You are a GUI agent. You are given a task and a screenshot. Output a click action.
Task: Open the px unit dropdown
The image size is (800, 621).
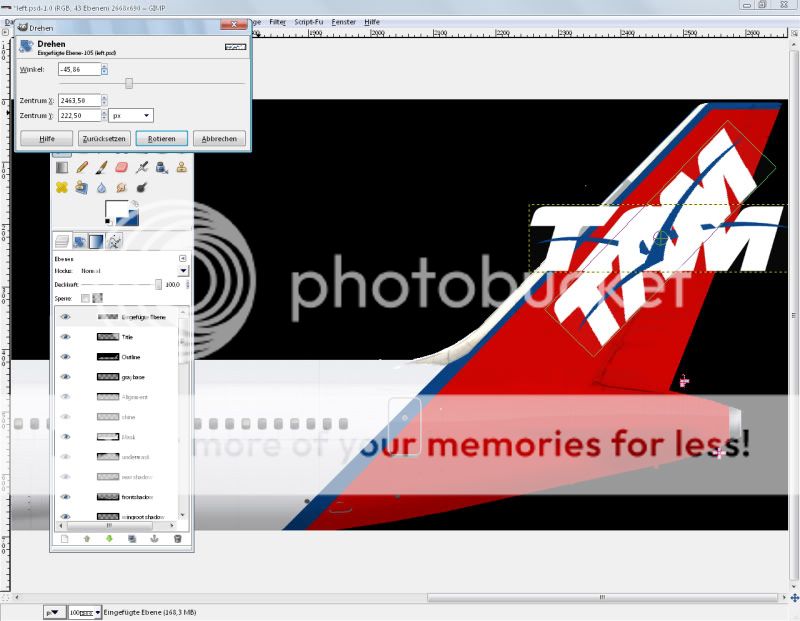(x=130, y=115)
